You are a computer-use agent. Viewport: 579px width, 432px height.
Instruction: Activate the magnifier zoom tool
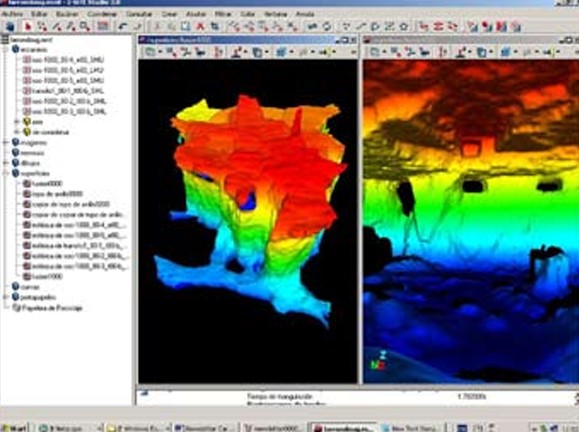click(85, 27)
